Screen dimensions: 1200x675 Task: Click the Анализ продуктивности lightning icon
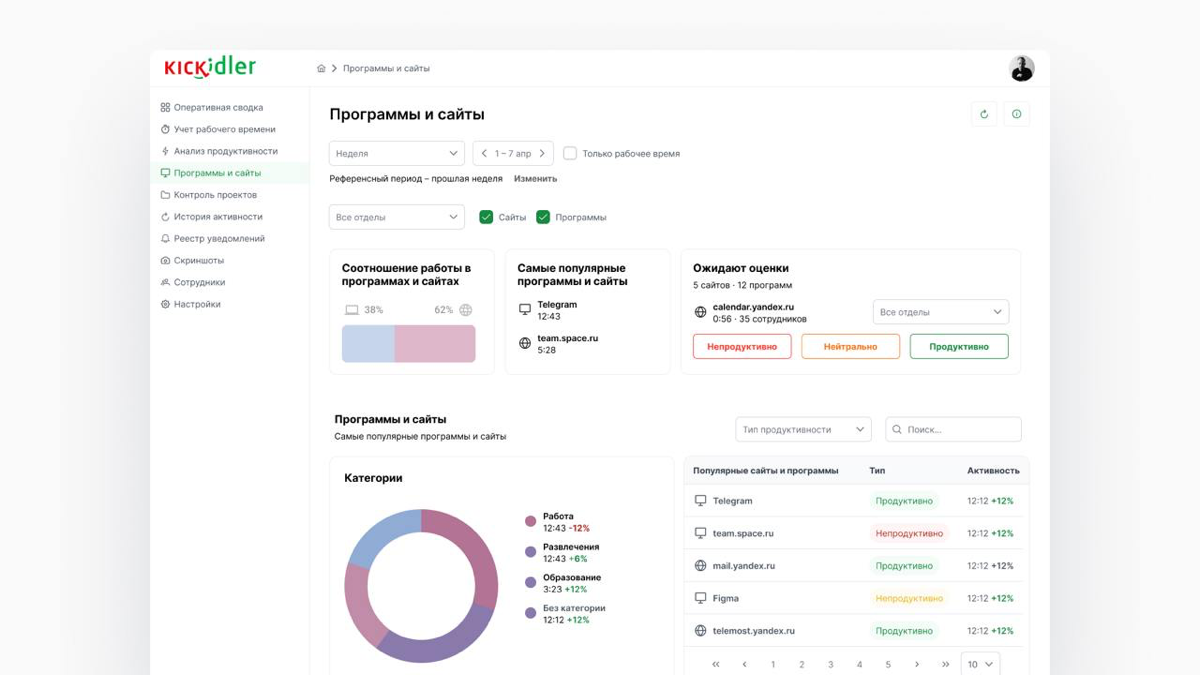(165, 151)
